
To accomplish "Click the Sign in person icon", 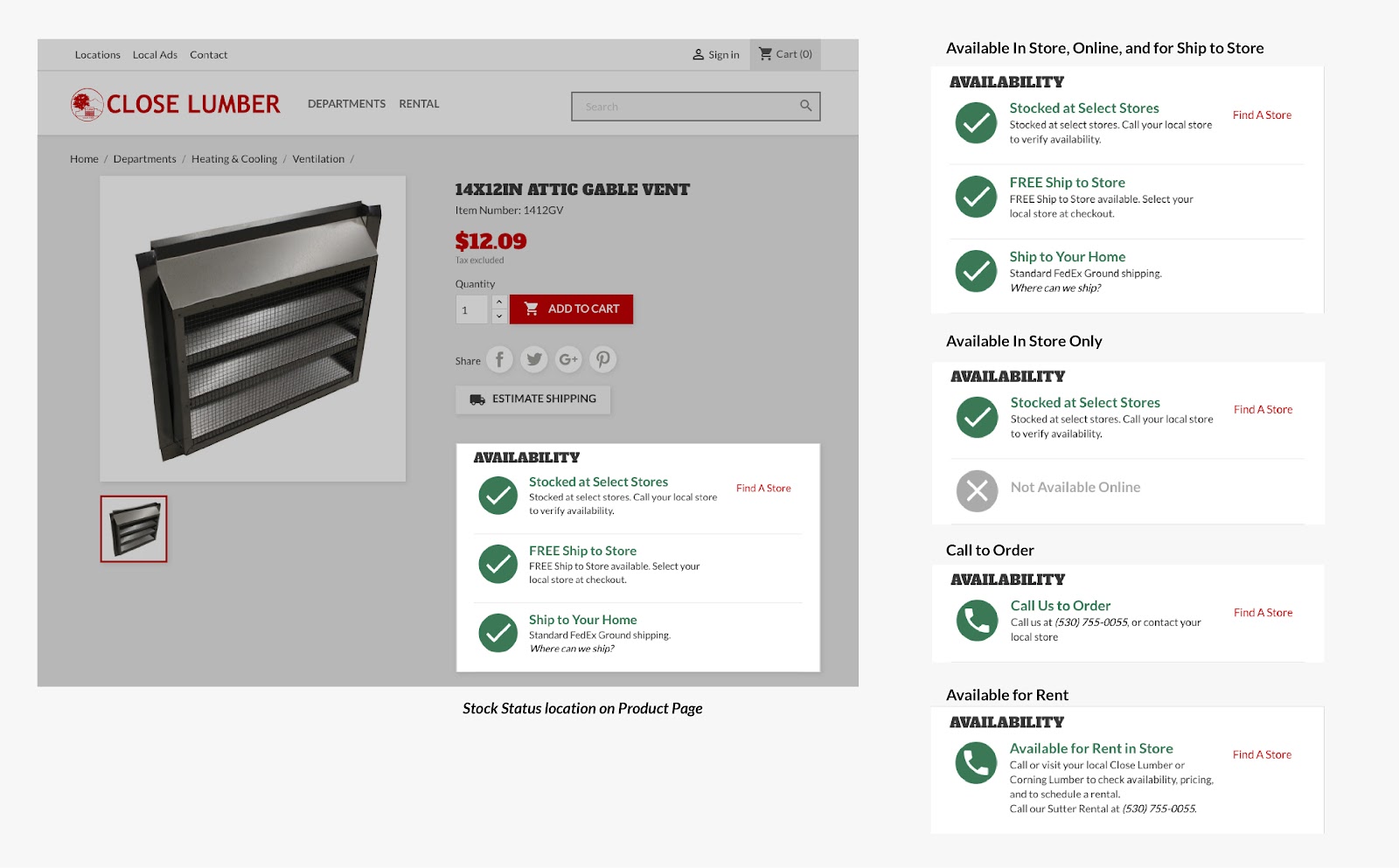I will (x=698, y=54).
